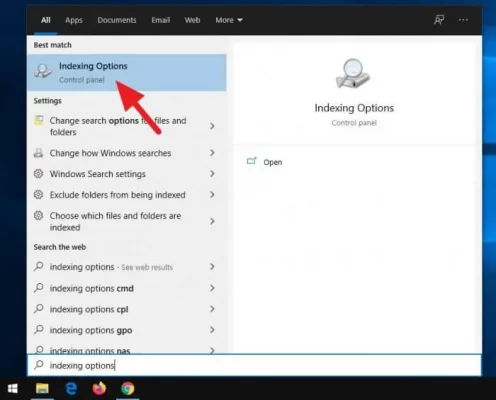Launch Microsoft Edge from the taskbar

[71, 389]
